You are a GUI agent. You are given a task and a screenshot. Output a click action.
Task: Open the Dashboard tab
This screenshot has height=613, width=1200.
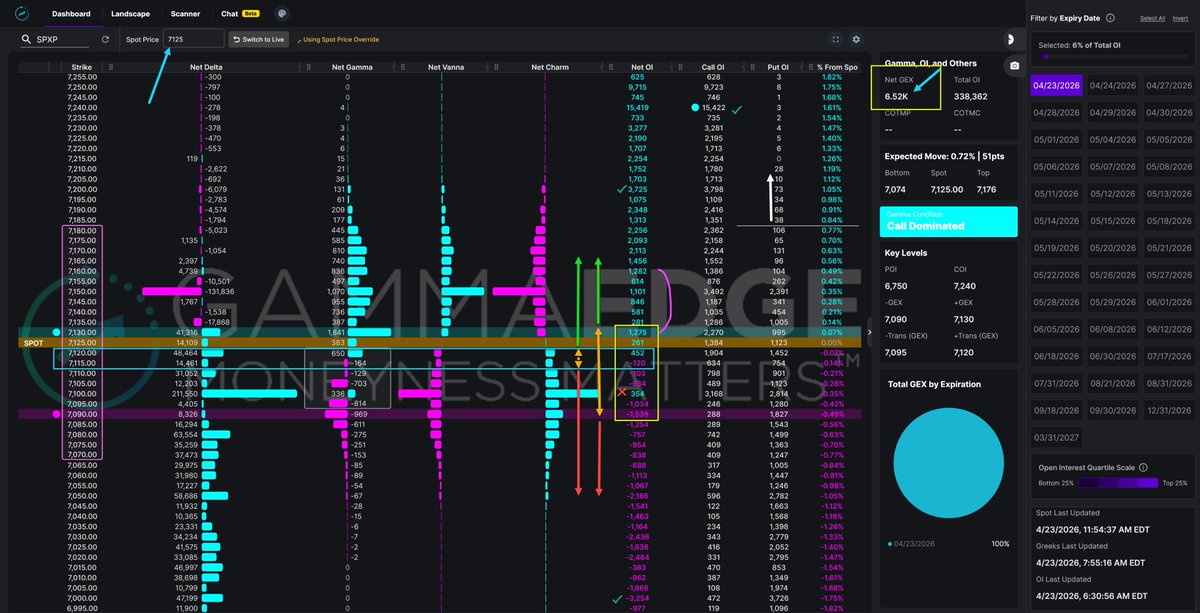(x=71, y=14)
